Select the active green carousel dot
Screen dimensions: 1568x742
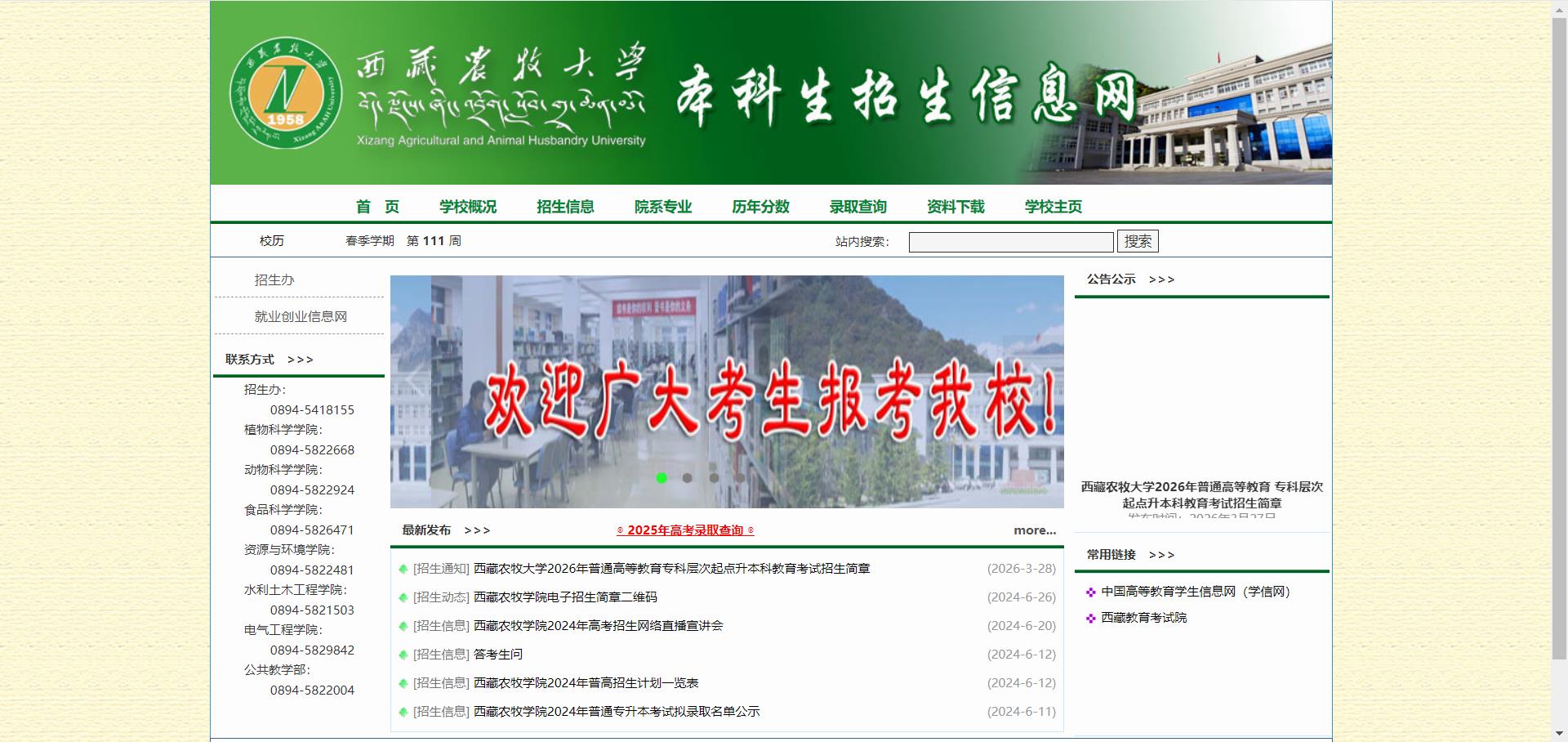tap(661, 479)
